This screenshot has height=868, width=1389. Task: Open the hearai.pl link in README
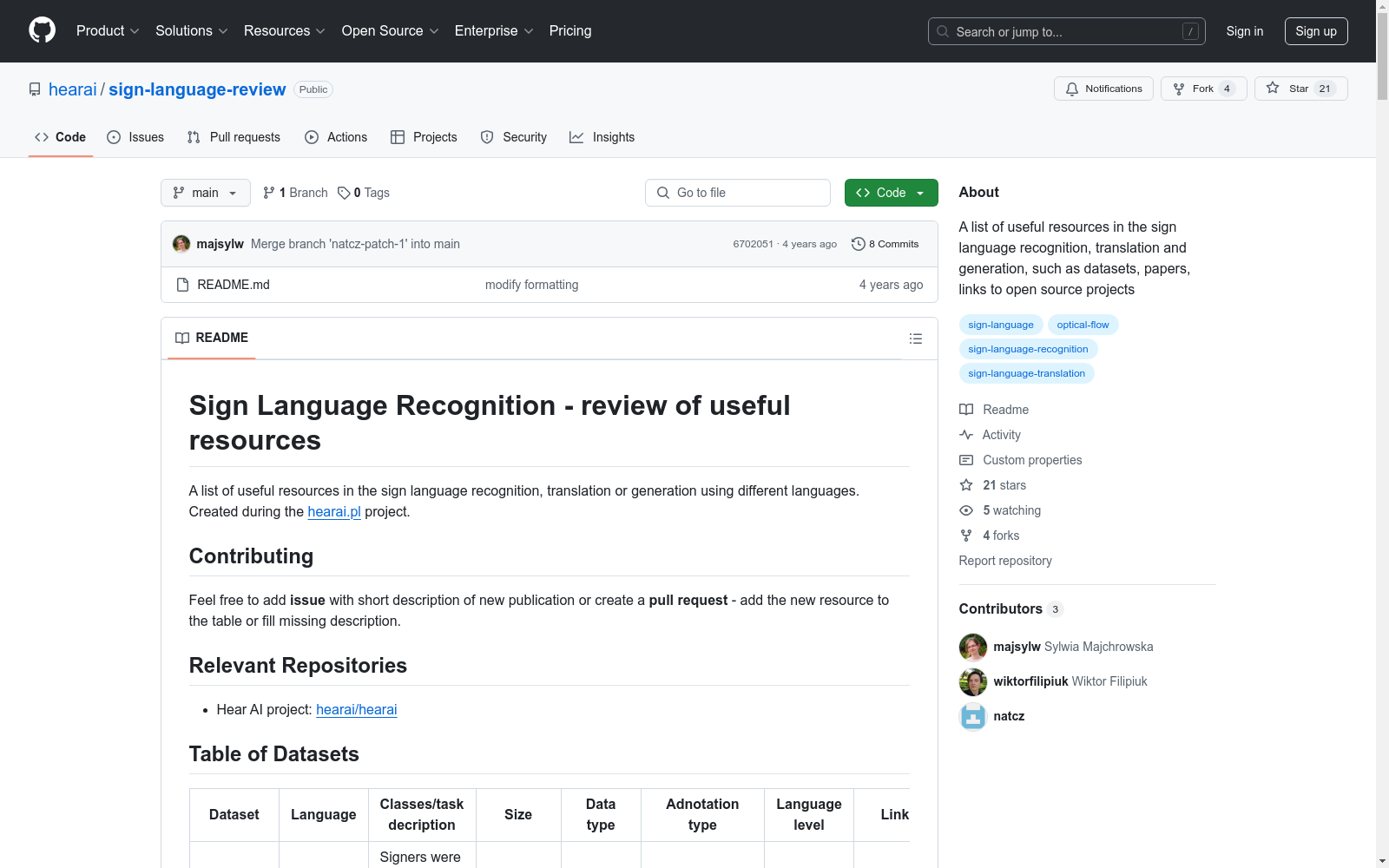(334, 511)
